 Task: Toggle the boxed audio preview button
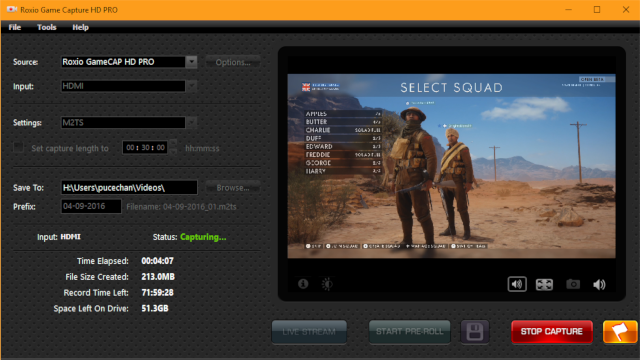pos(517,284)
